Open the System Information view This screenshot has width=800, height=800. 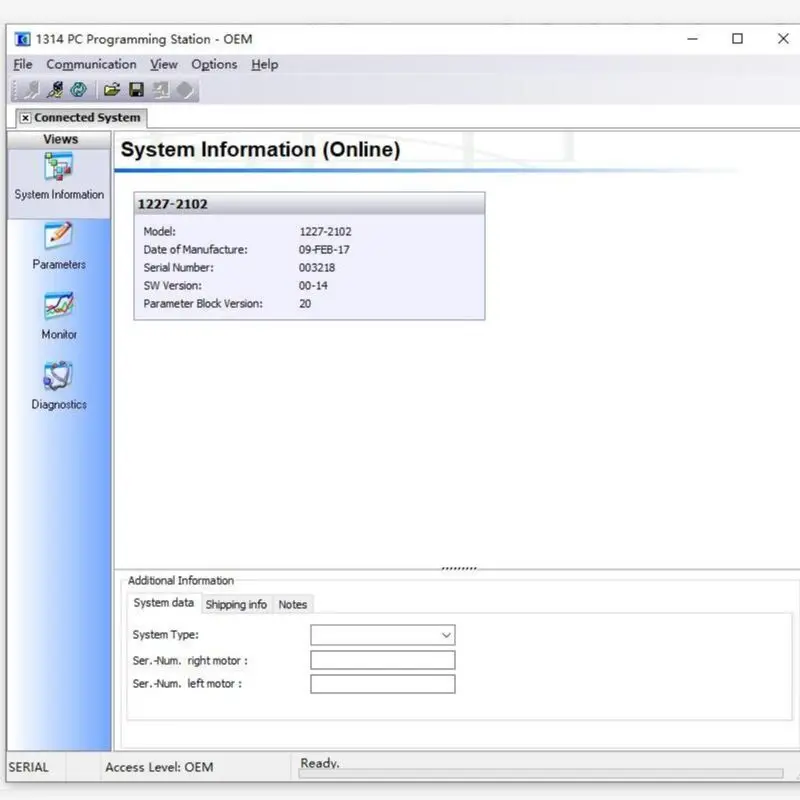59,177
